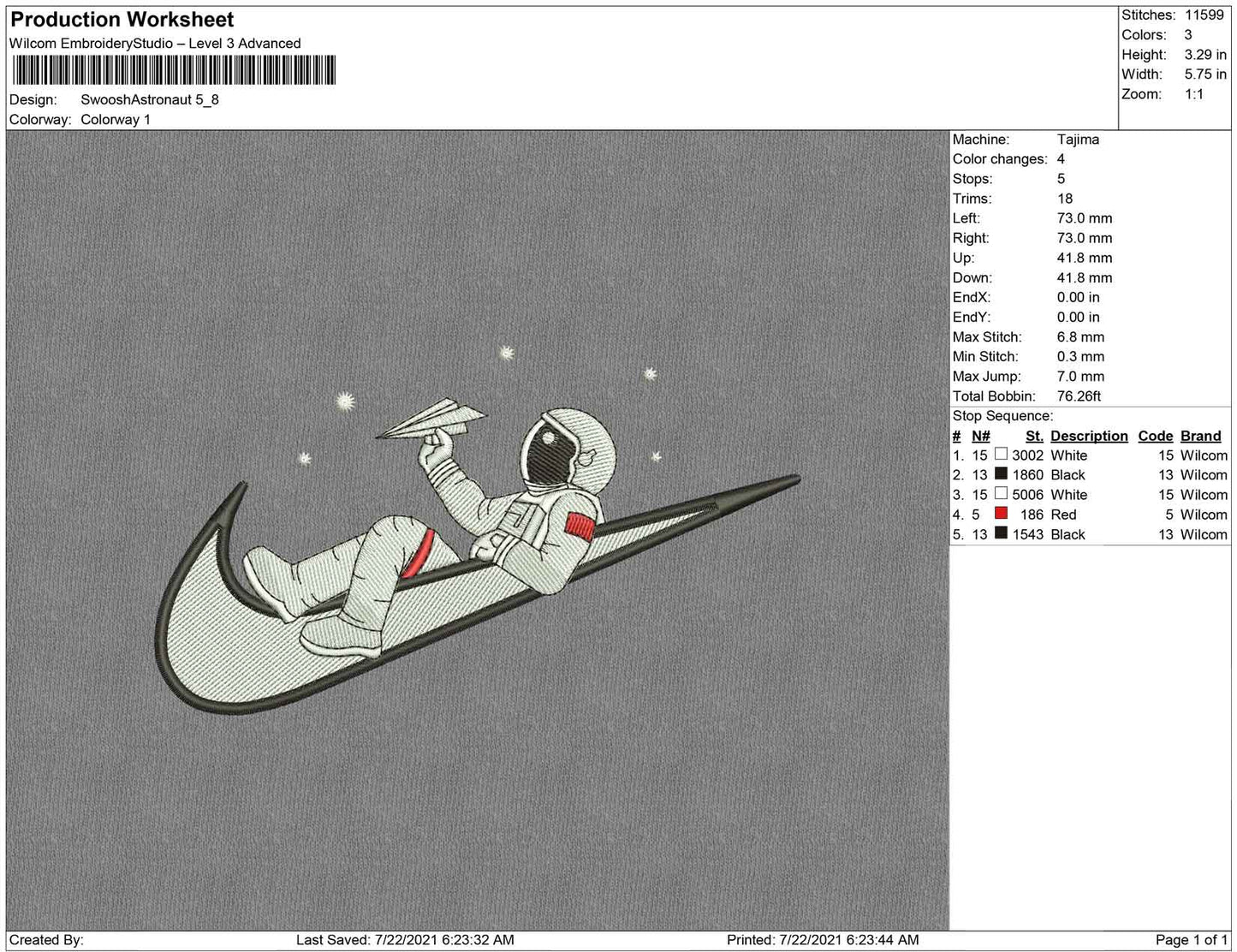Click the black swatch for thread 1543

1001,533
